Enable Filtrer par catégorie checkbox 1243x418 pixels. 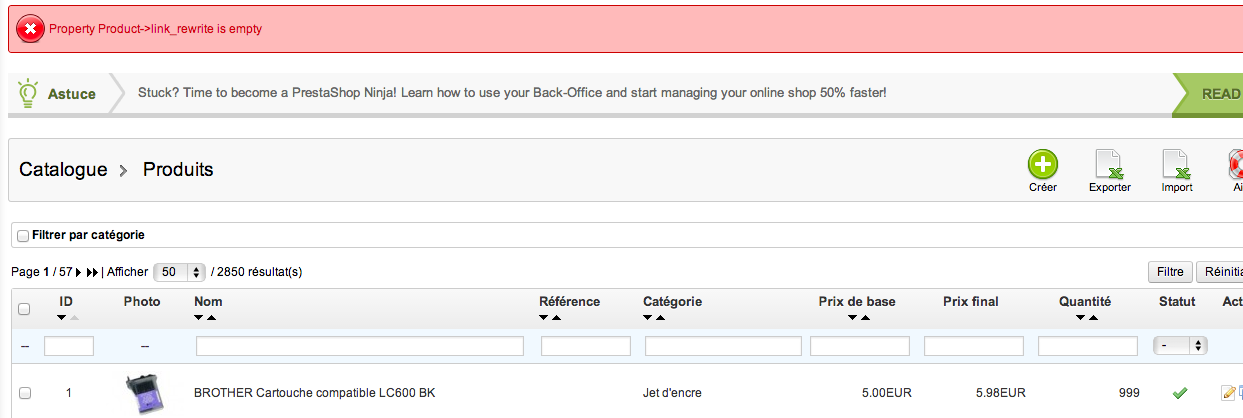click(x=23, y=236)
